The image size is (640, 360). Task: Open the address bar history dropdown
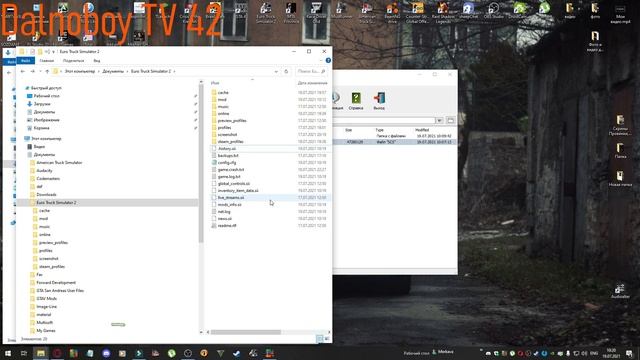(276, 71)
